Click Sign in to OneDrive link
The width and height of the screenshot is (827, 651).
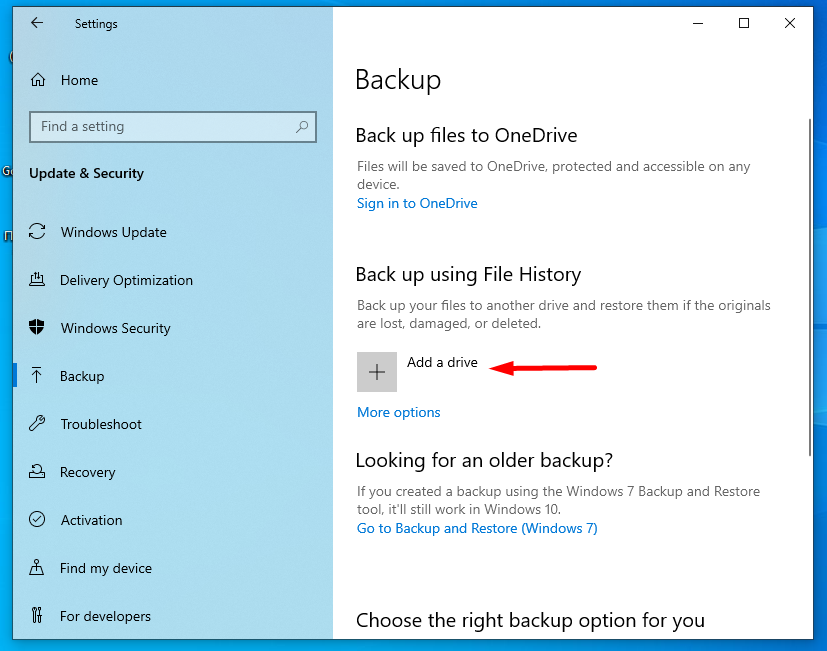tap(417, 203)
